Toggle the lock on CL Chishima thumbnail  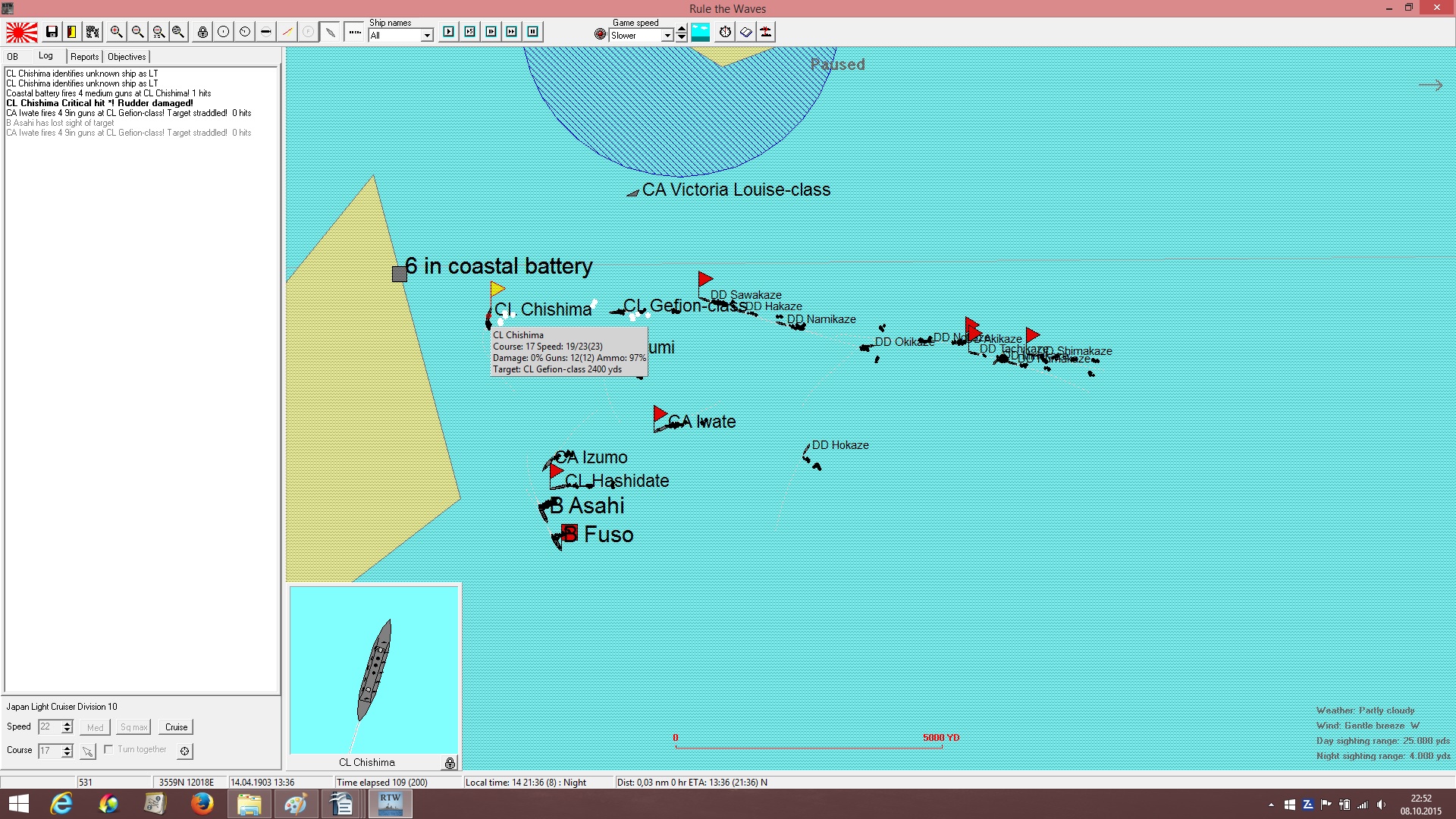point(450,763)
